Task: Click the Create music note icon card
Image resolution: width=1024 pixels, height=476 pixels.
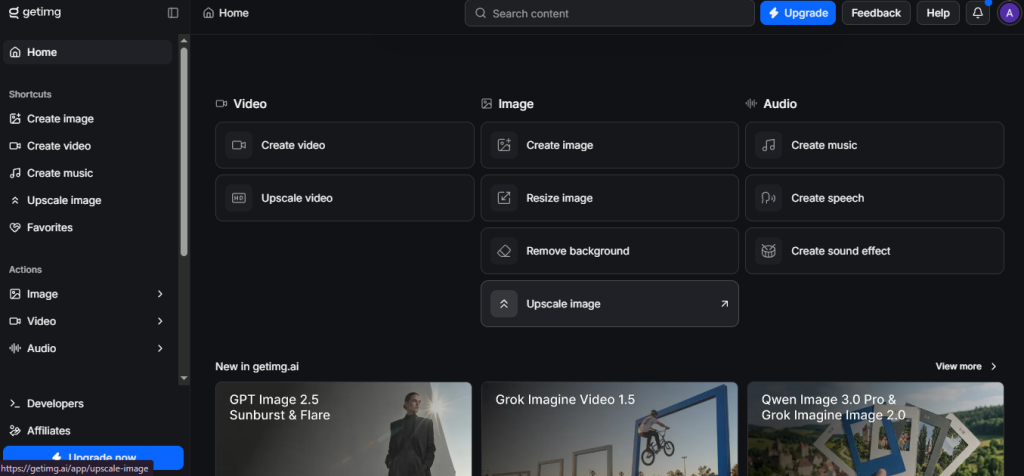Action: point(768,145)
